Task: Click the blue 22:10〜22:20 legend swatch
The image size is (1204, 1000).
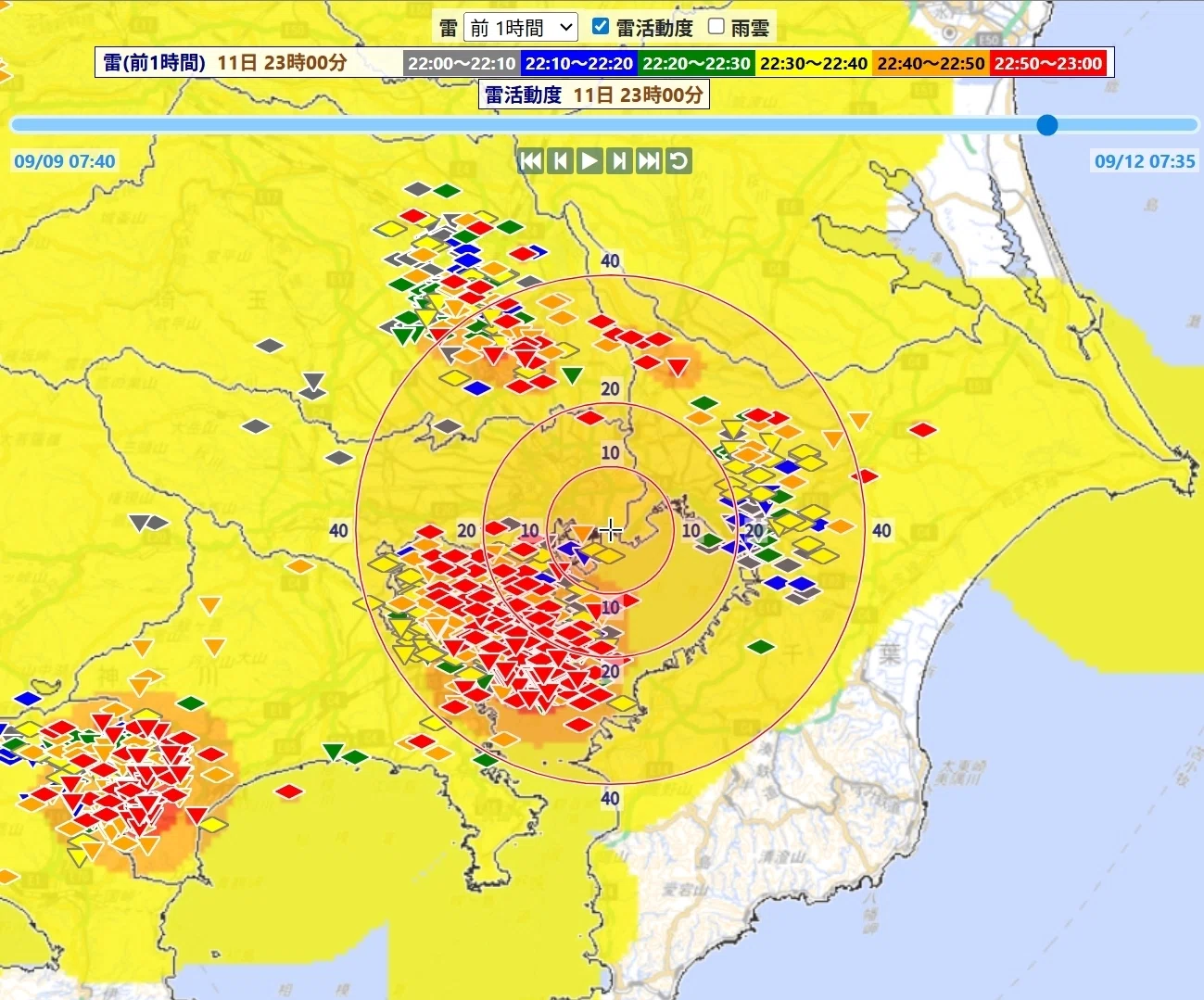Action: (x=578, y=63)
